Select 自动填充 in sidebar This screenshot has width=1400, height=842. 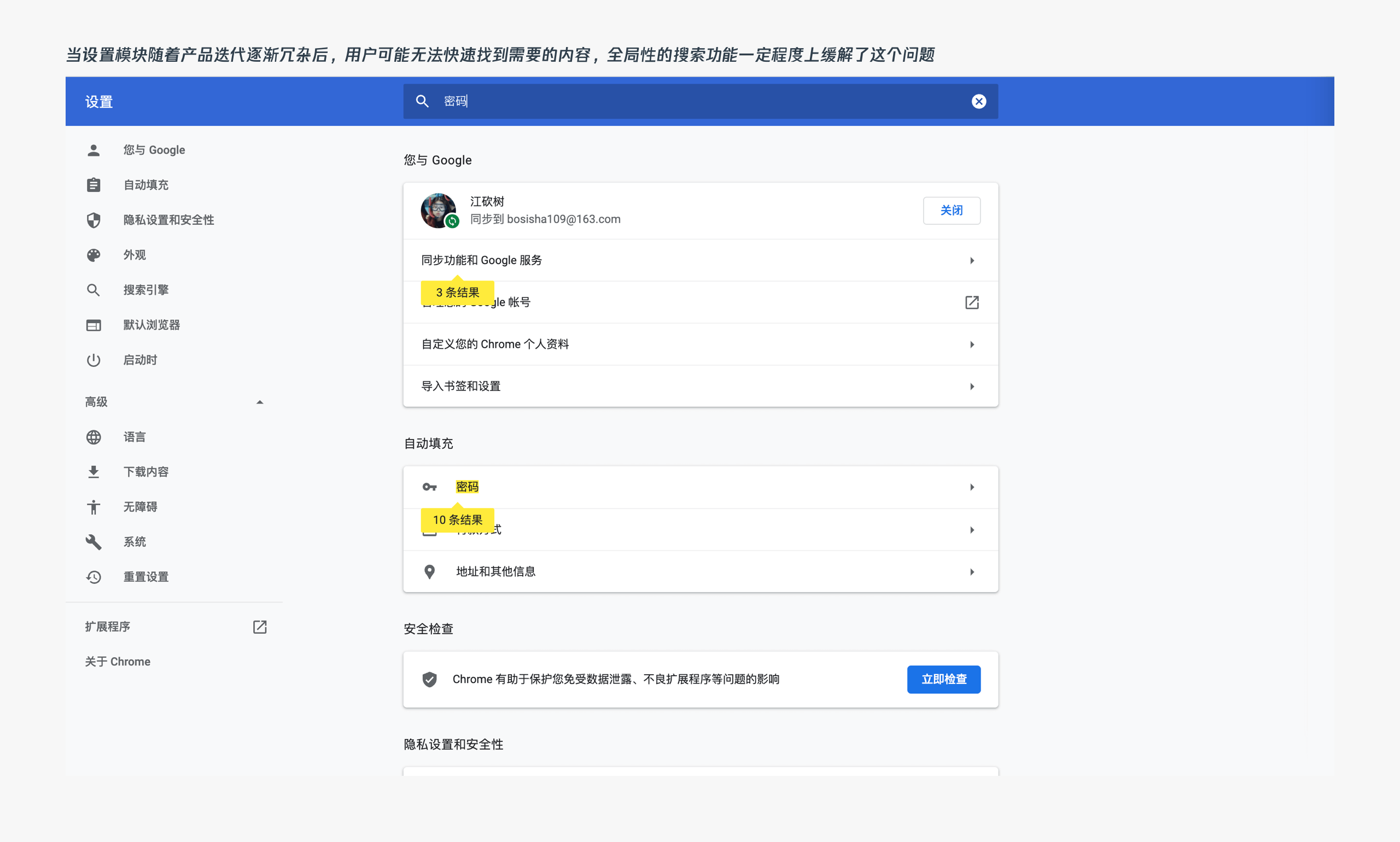pos(146,185)
